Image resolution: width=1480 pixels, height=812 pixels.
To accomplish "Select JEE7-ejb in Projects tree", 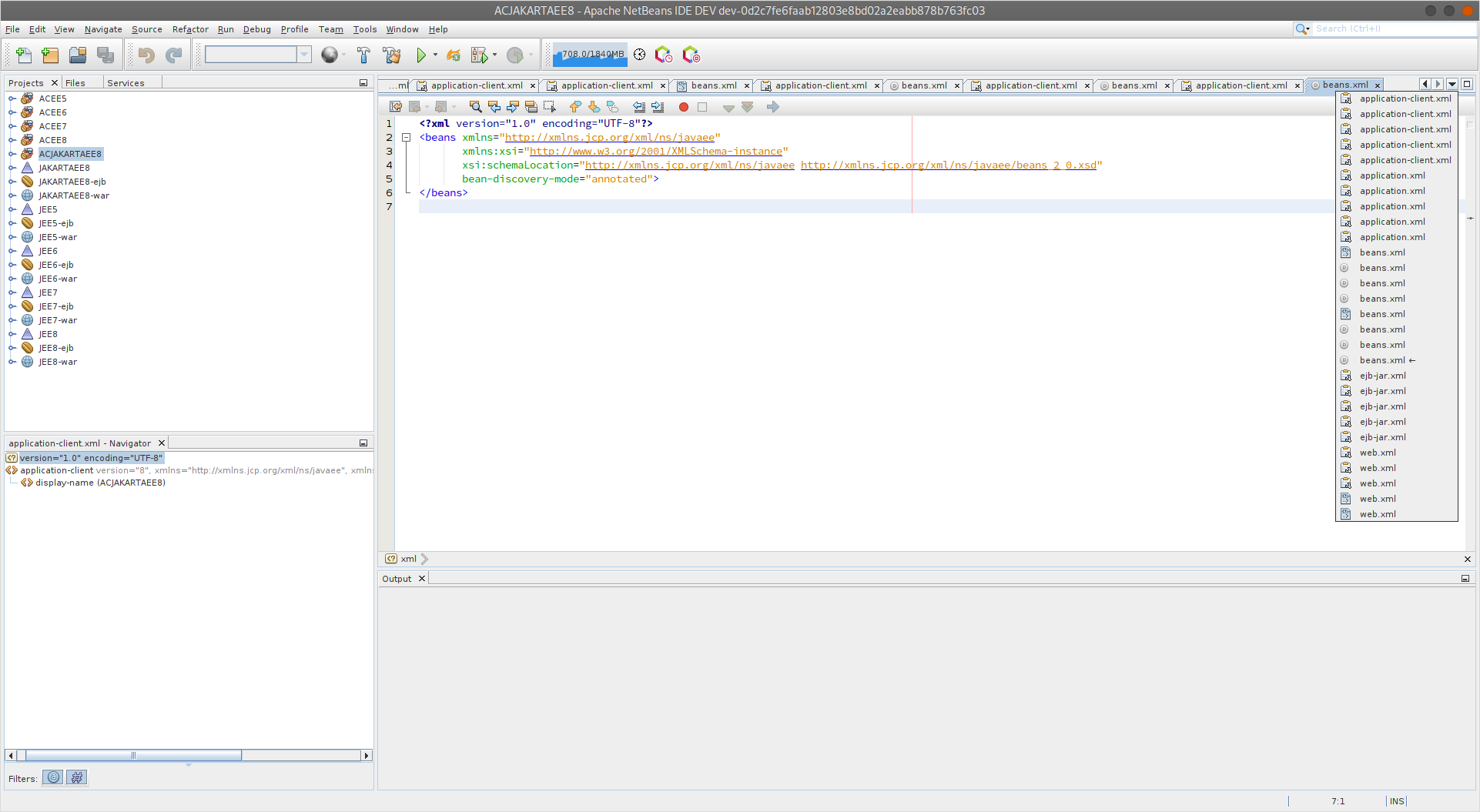I will (x=56, y=306).
